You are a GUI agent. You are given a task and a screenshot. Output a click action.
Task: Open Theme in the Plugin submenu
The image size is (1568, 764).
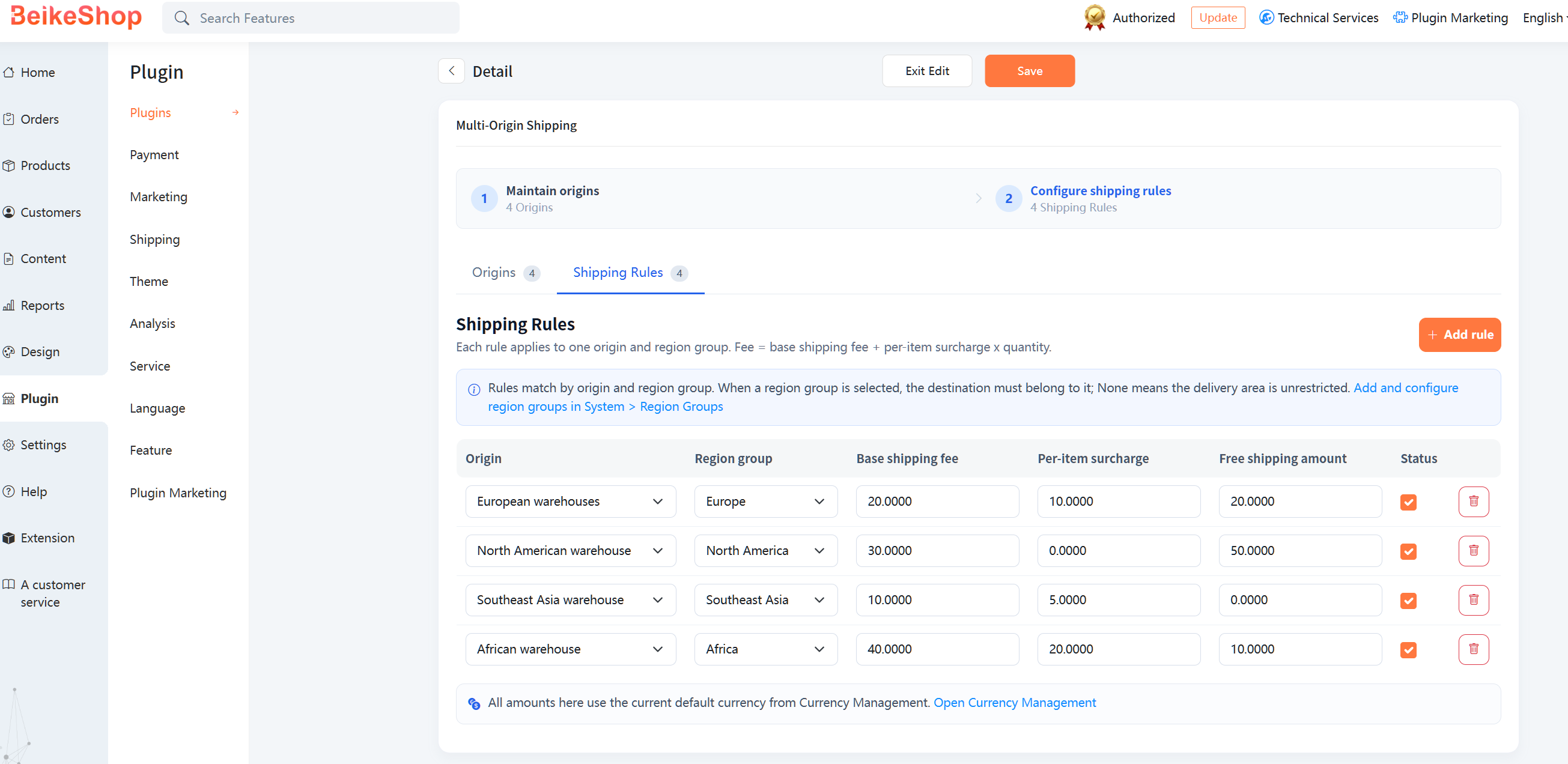tap(148, 281)
